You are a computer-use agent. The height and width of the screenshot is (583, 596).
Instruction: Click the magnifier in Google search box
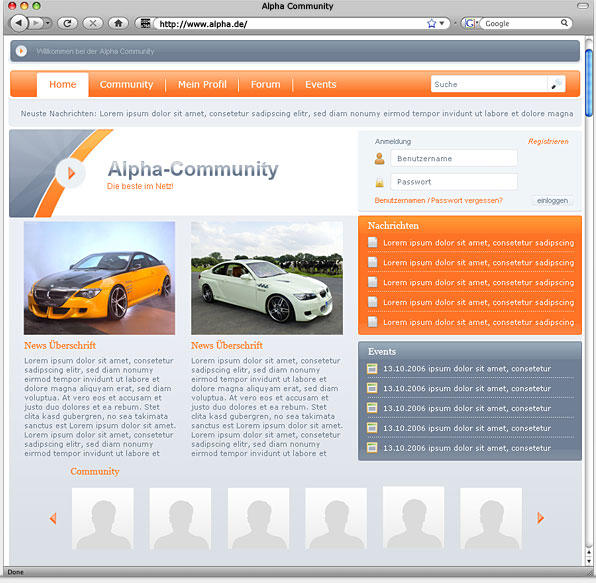coord(564,23)
